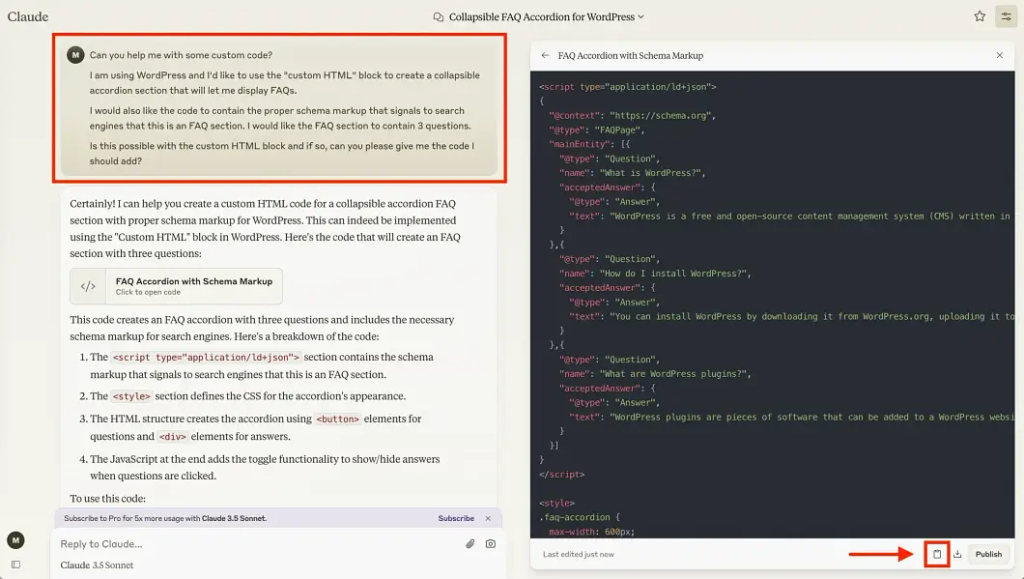Click the user message avatar M

[76, 55]
